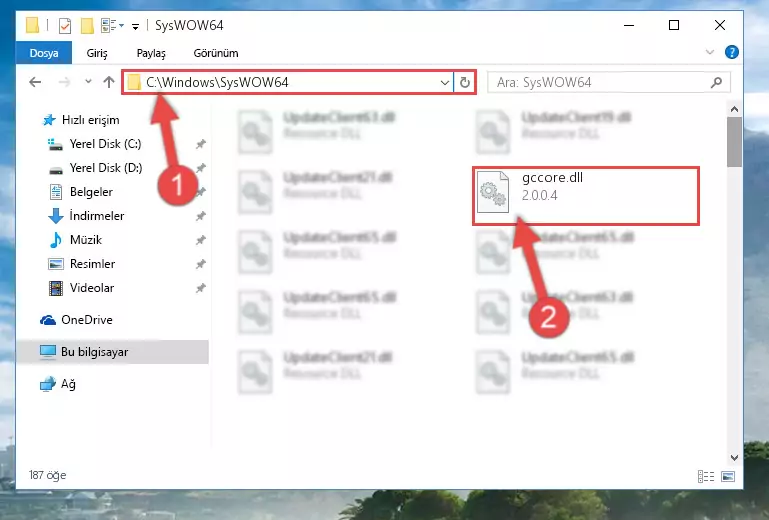
Task: Click the gccore.dll gear file icon
Action: [492, 192]
